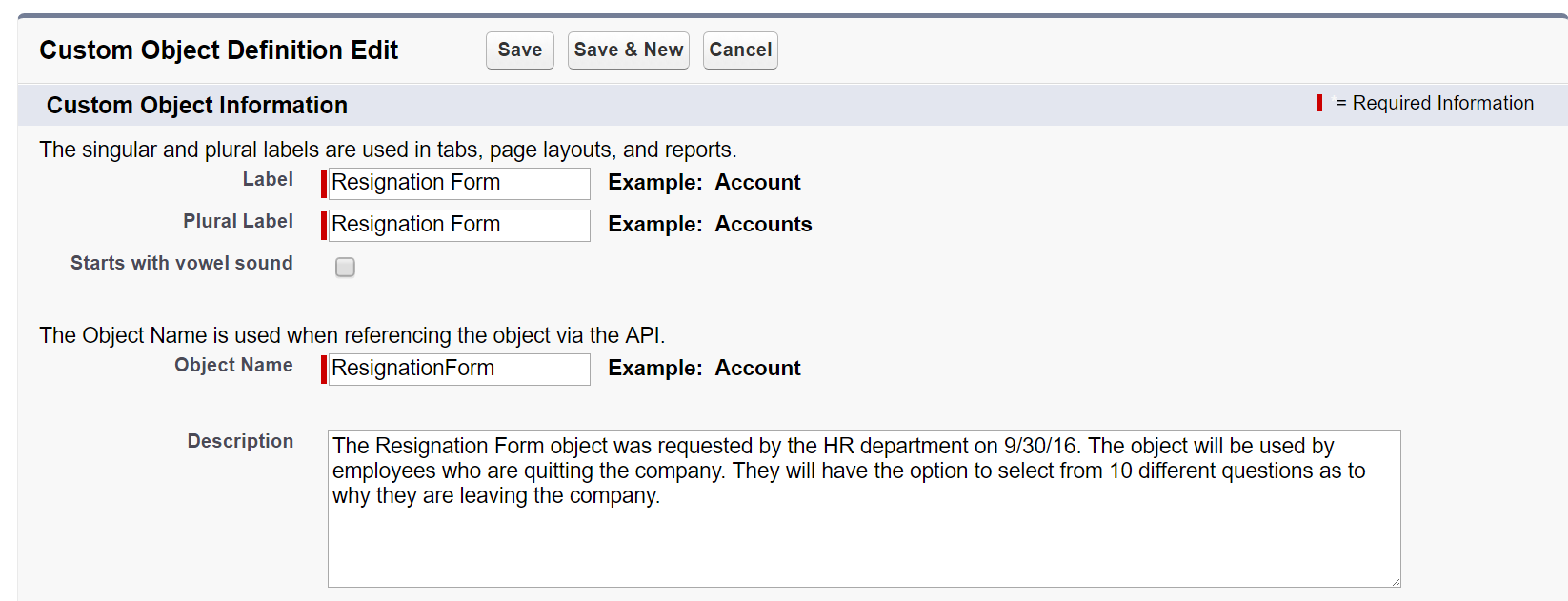This screenshot has width=1568, height=601.
Task: Click the "Plural Label" field label
Action: click(238, 222)
